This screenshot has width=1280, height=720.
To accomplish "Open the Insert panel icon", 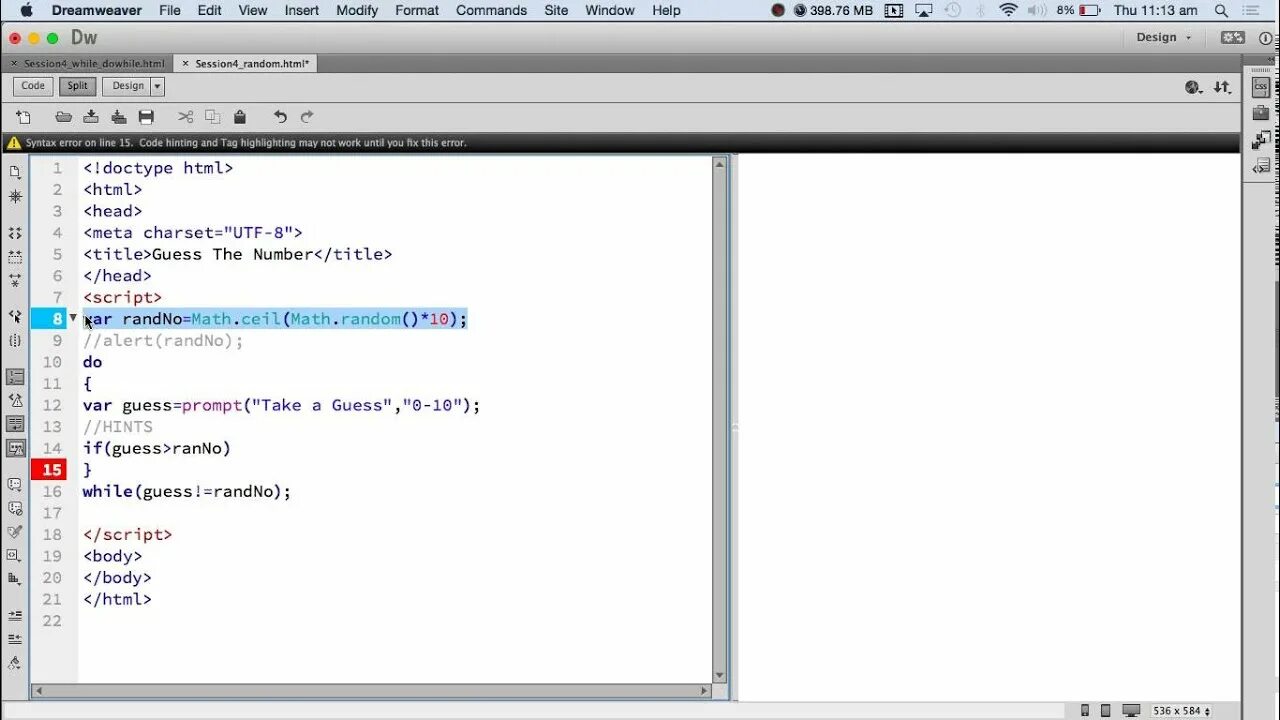I will pos(1261,140).
